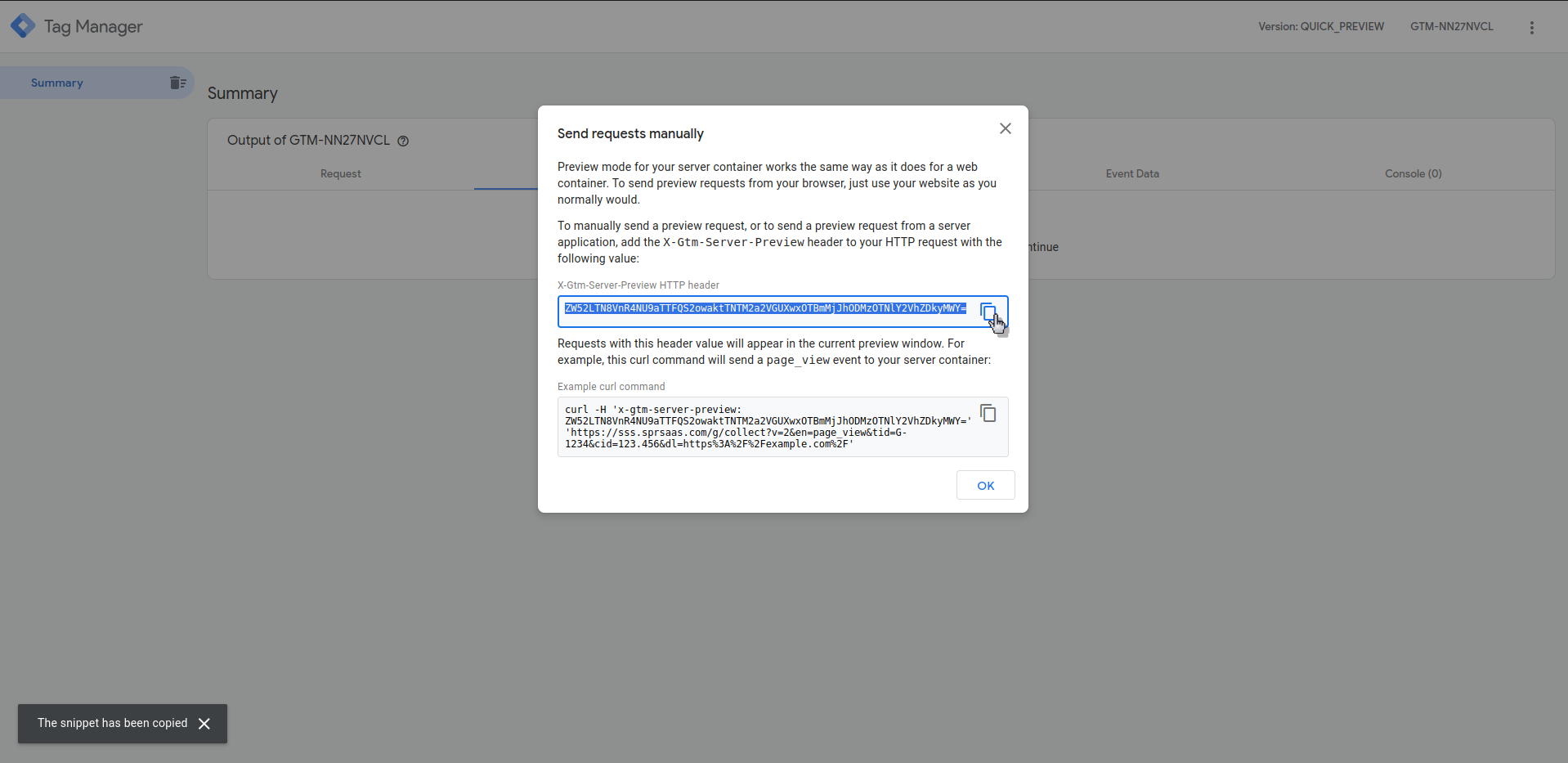Viewport: 1568px width, 763px height.
Task: Click the Version: QUICK_PREVIEW label
Action: coord(1321,26)
